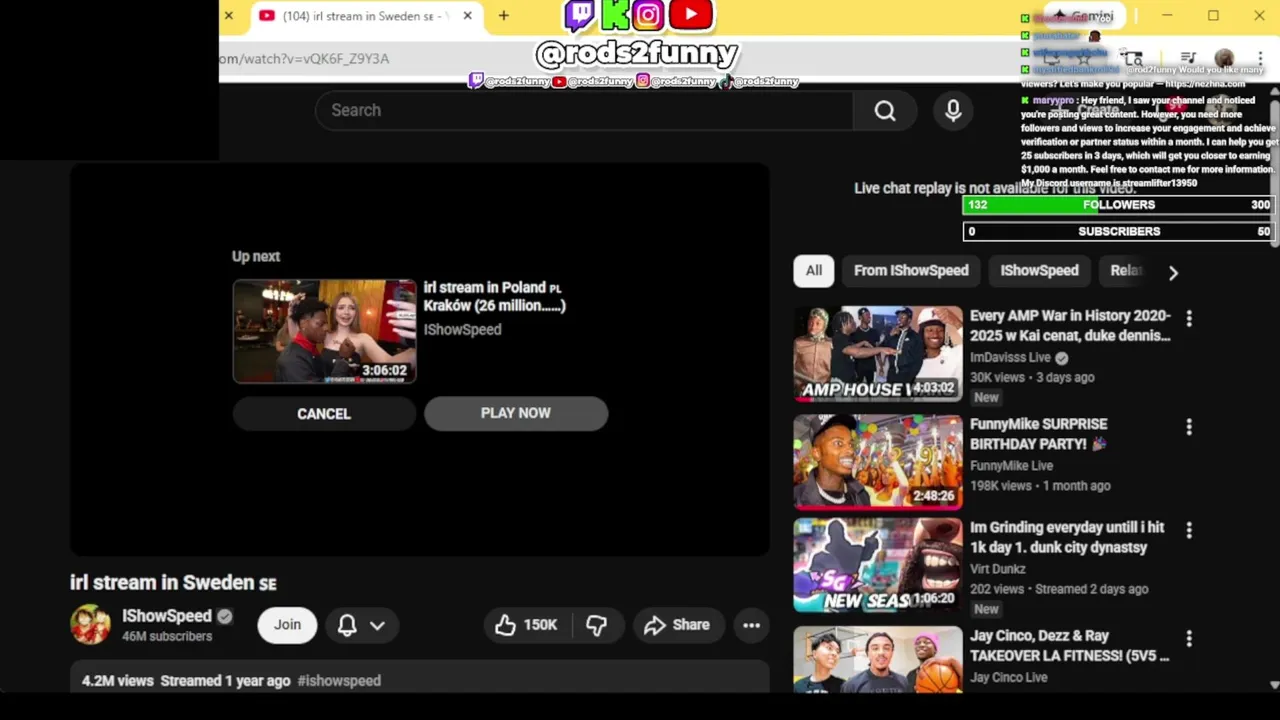Open 'Every AMP War in History' title
The height and width of the screenshot is (720, 1280).
pyautogui.click(x=1070, y=326)
